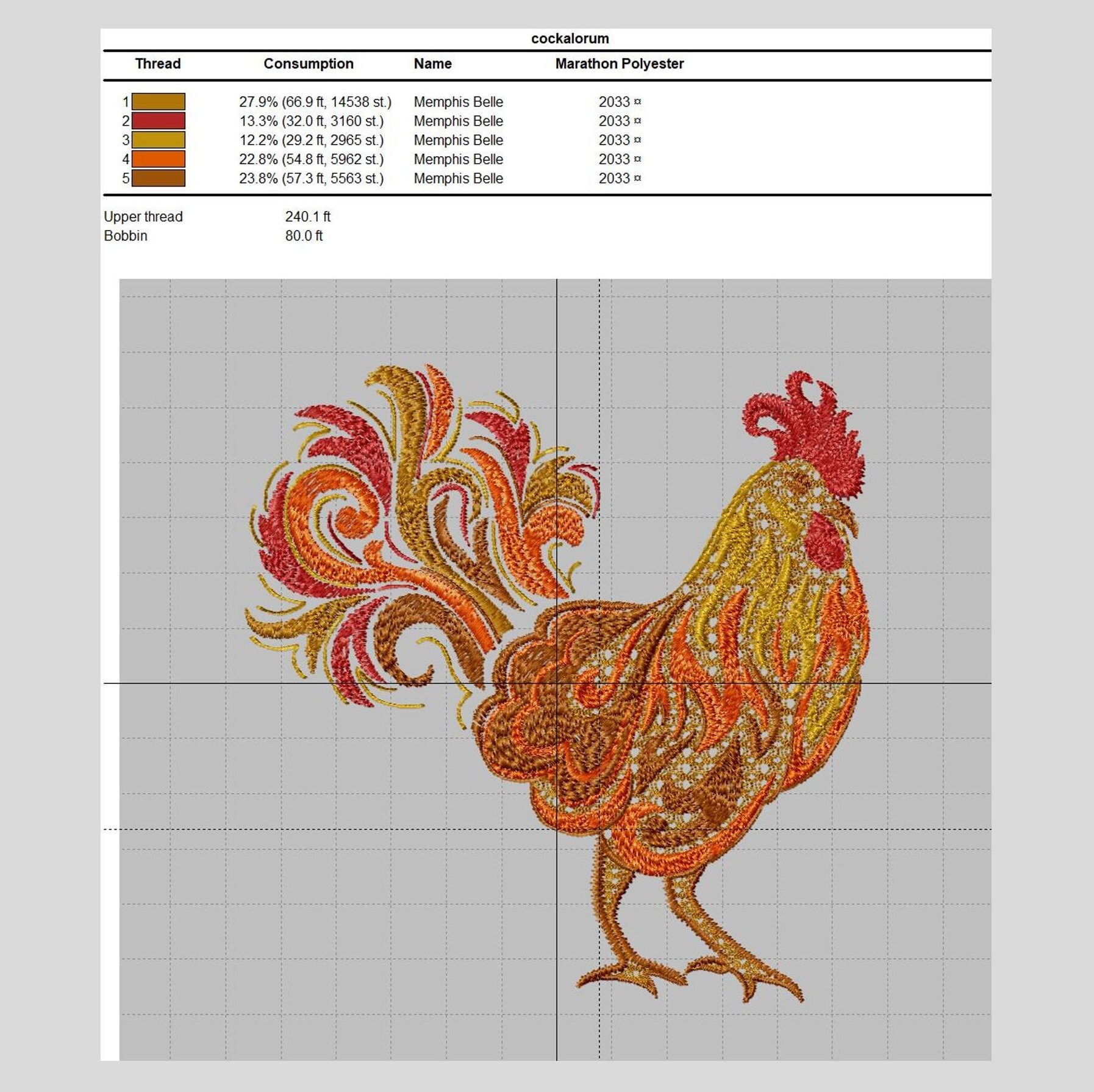Select the Name column header
Viewport: 1094px width, 1092px height.
(x=433, y=63)
